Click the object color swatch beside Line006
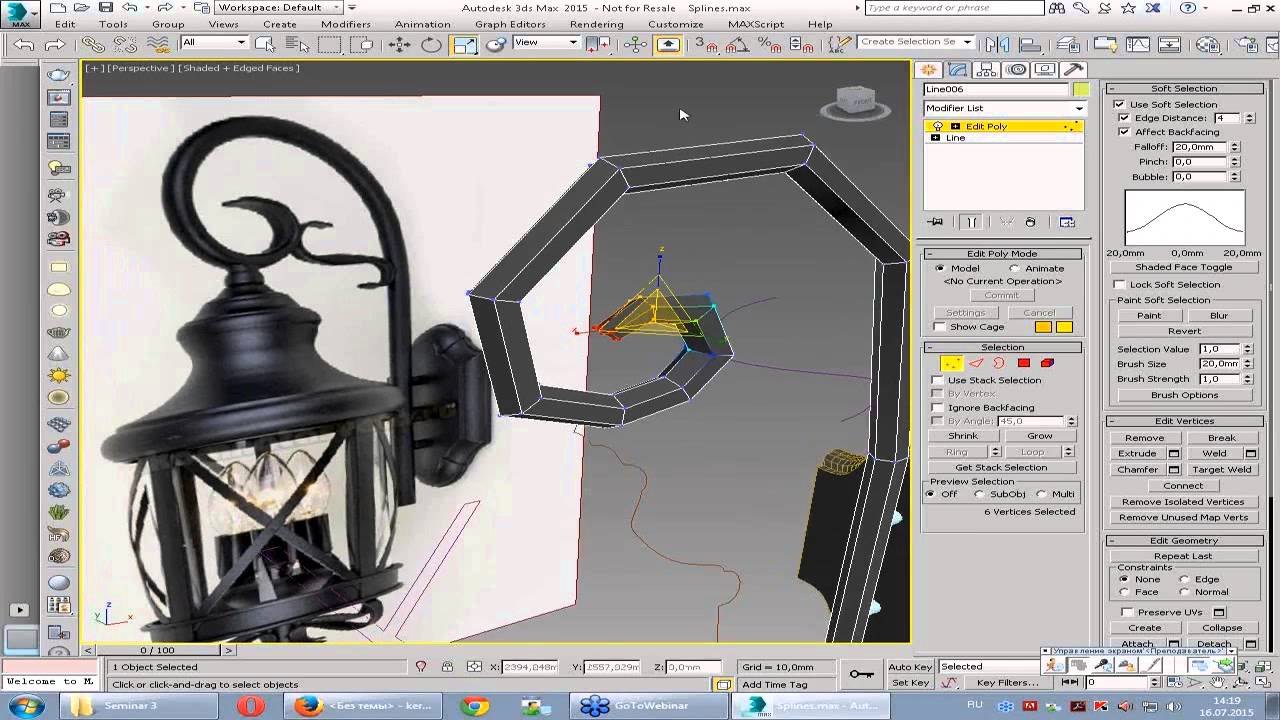1280x720 pixels. [x=1081, y=89]
